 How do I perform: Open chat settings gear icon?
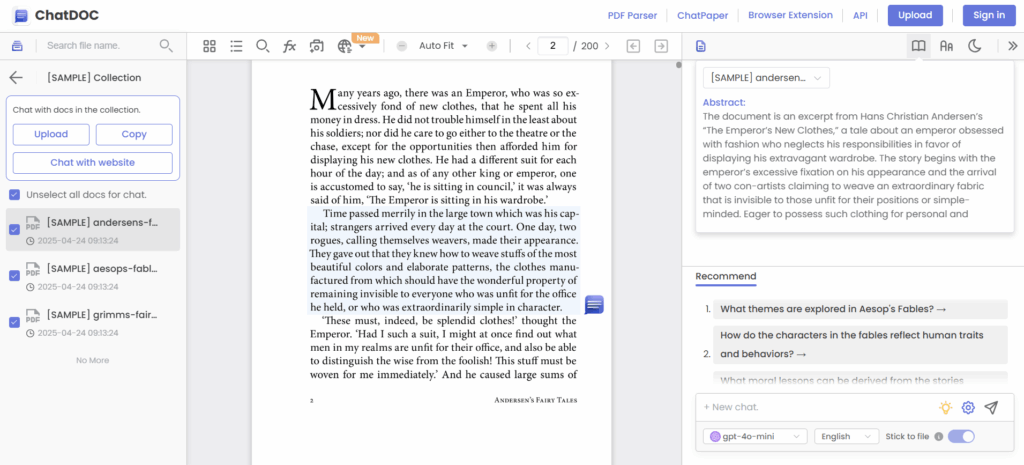pyautogui.click(x=968, y=408)
